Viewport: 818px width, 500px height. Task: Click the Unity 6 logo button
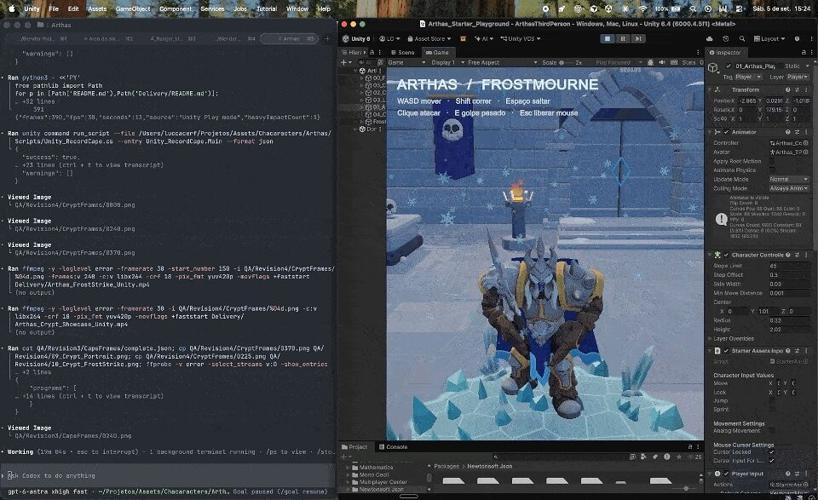[356, 39]
